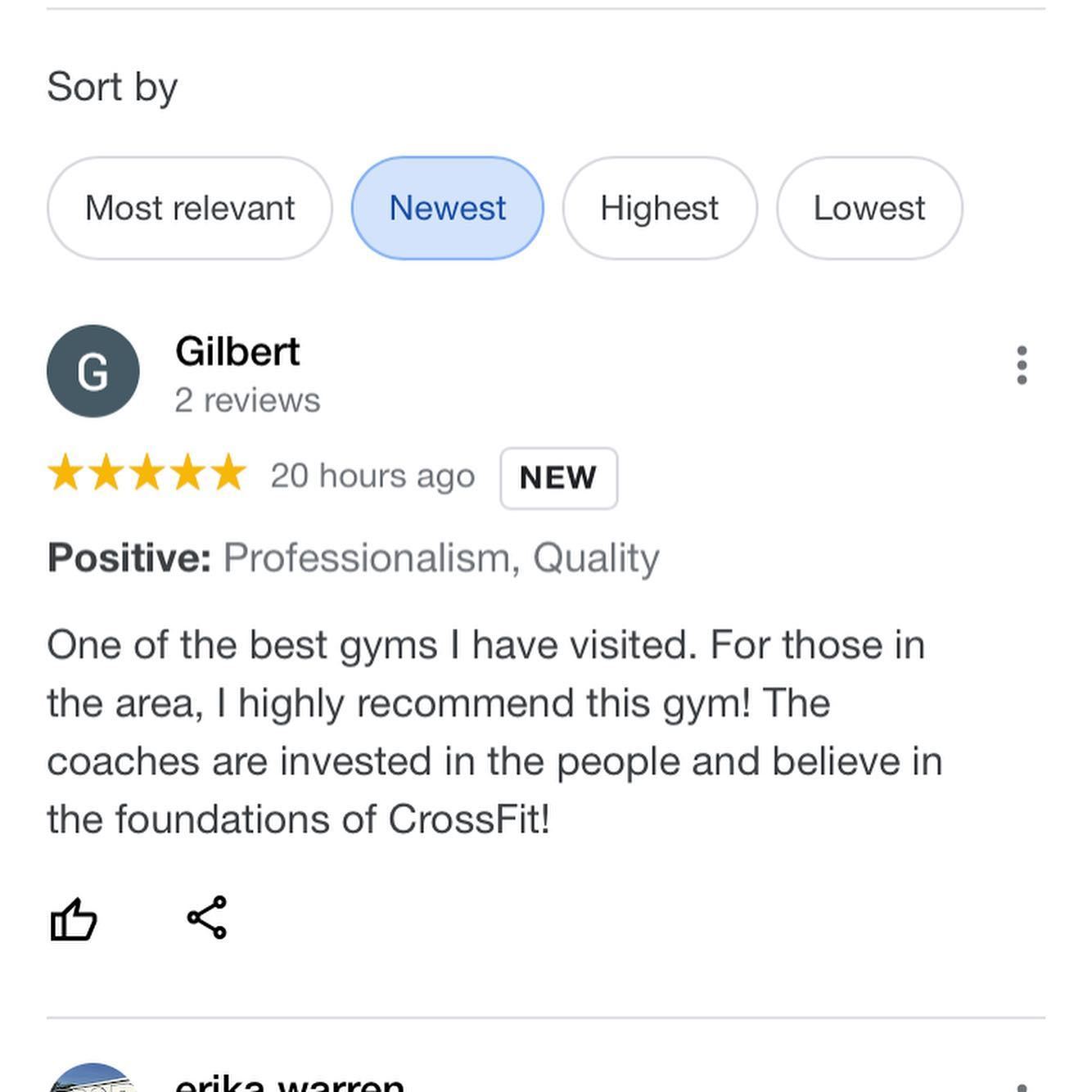Screen dimensions: 1092x1092
Task: Select the Newest sort chip
Action: point(447,208)
